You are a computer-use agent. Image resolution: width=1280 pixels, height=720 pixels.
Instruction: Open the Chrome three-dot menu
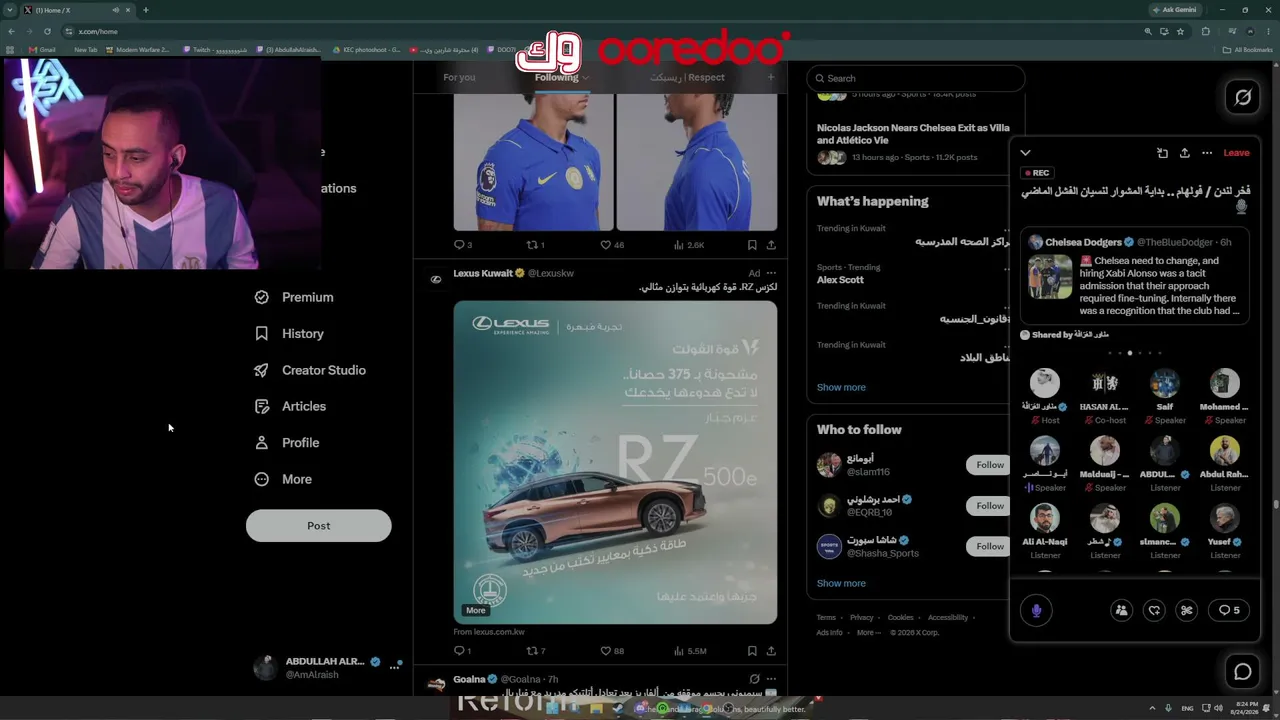point(1268,31)
